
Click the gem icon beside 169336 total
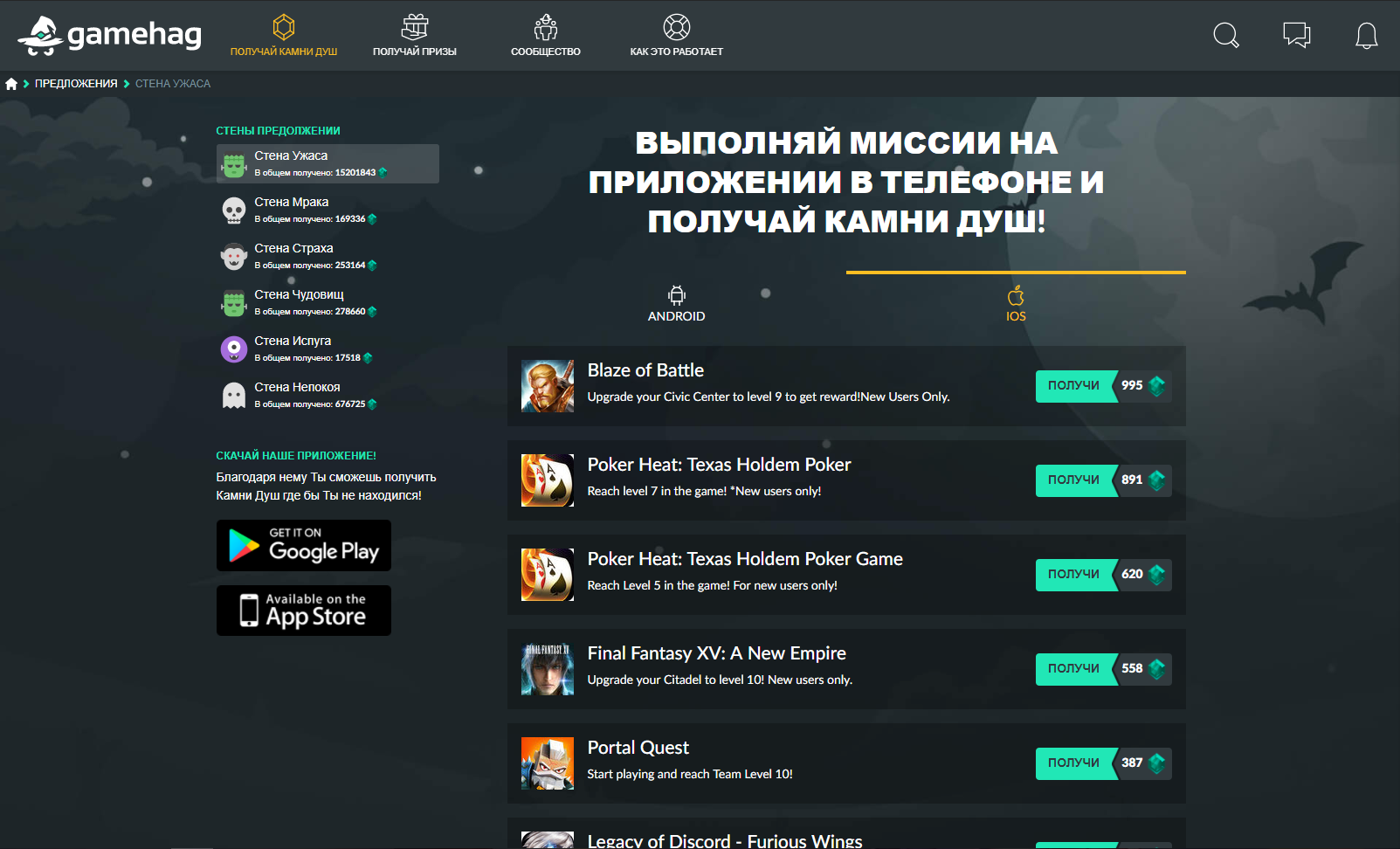pyautogui.click(x=372, y=219)
